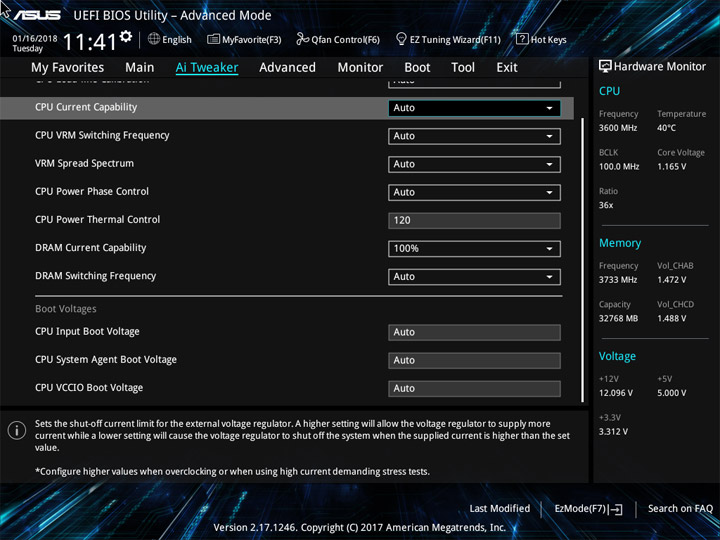Click the +5V reading 5.000 V
The height and width of the screenshot is (540, 720).
tap(671, 393)
